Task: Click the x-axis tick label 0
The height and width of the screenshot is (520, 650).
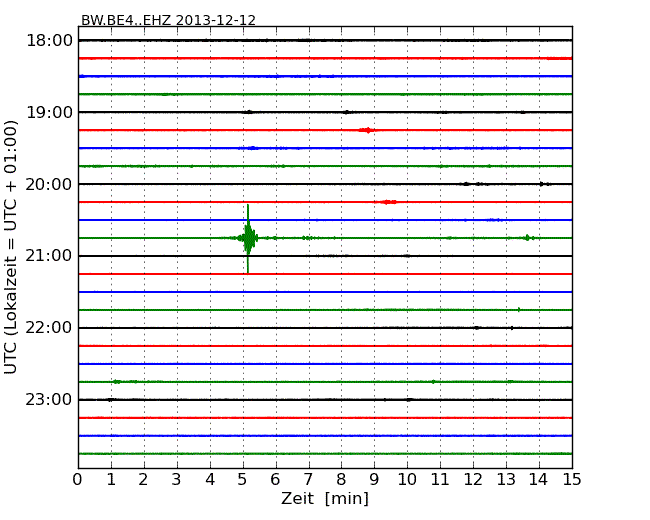Action: [78, 480]
